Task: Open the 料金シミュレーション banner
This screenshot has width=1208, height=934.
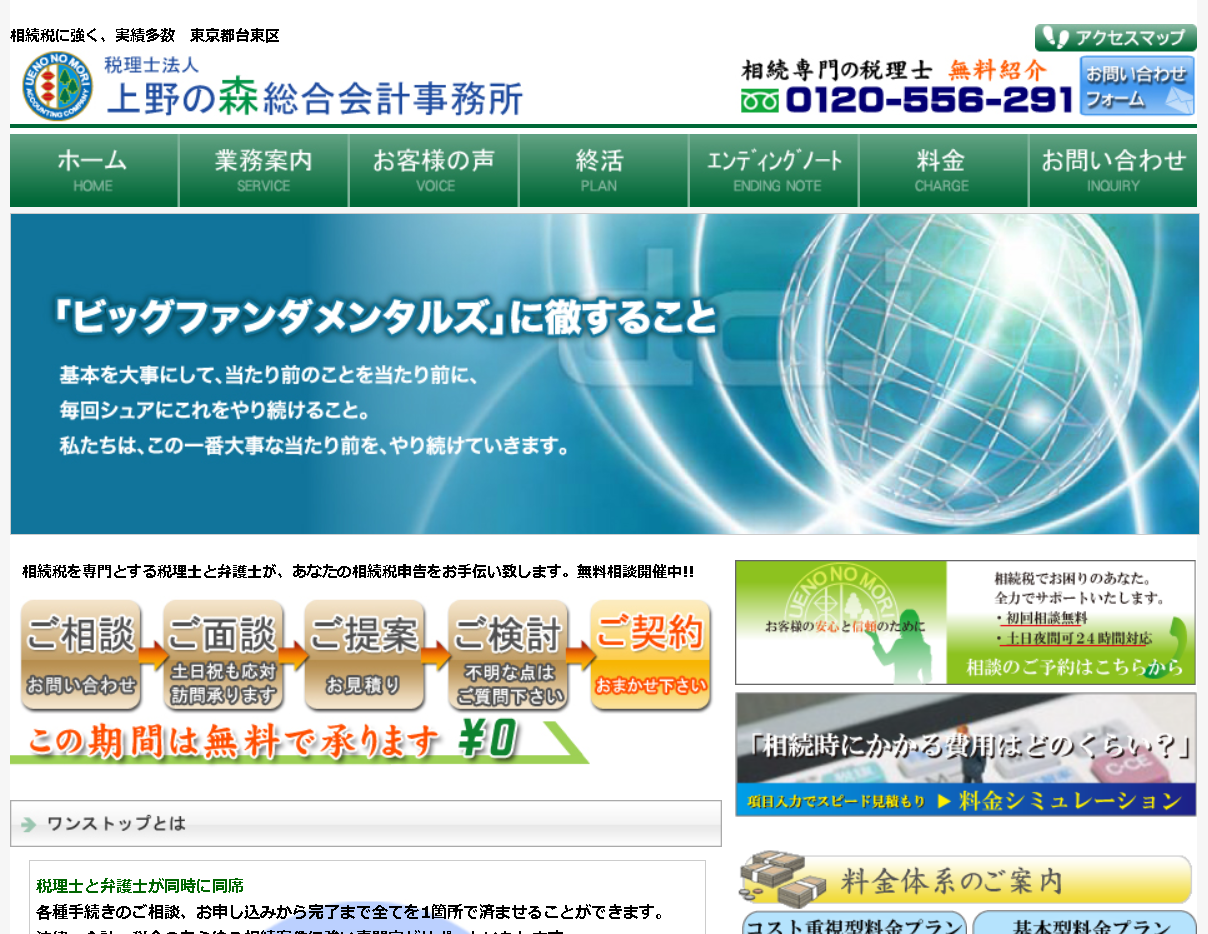Action: coord(965,754)
